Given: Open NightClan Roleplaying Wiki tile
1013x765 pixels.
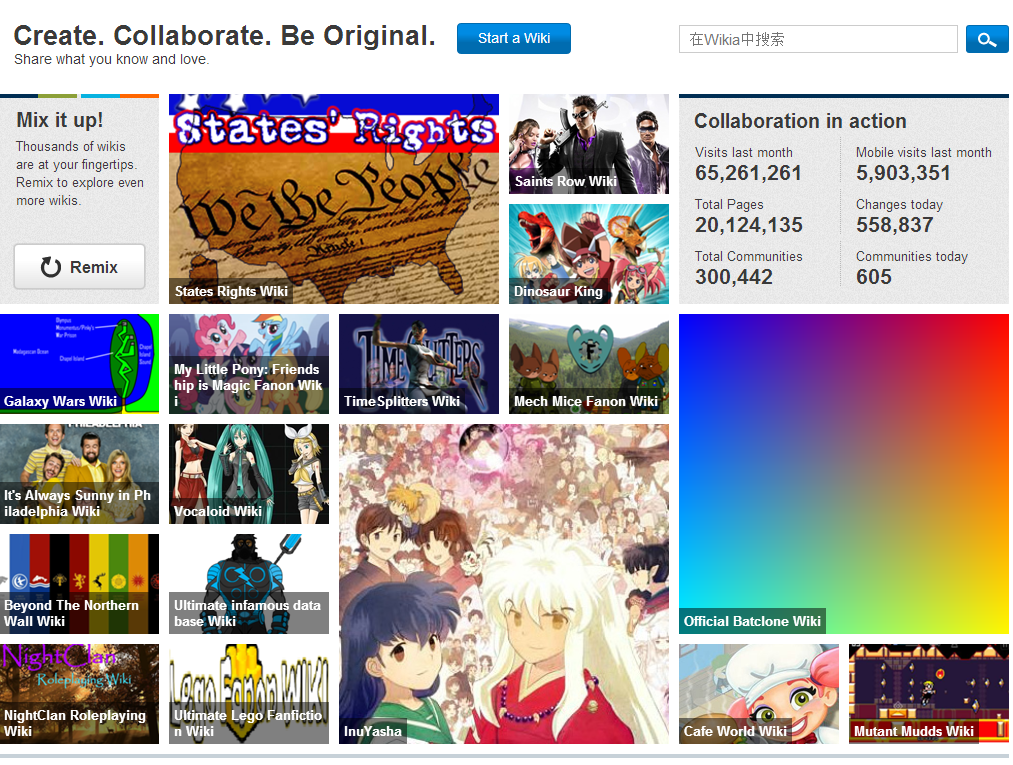Looking at the screenshot, I should coord(79,693).
